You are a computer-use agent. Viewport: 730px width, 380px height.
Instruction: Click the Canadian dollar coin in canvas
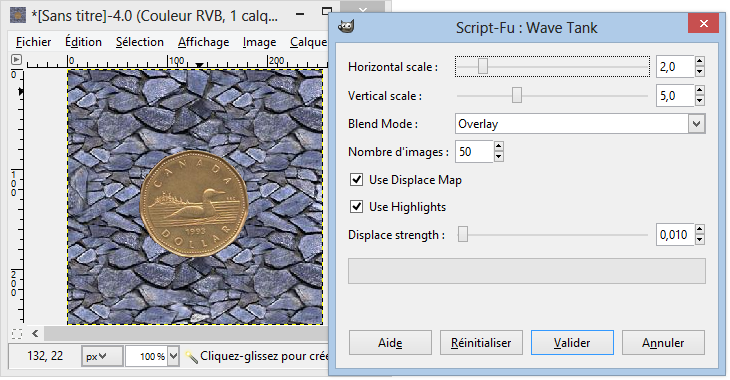[194, 204]
